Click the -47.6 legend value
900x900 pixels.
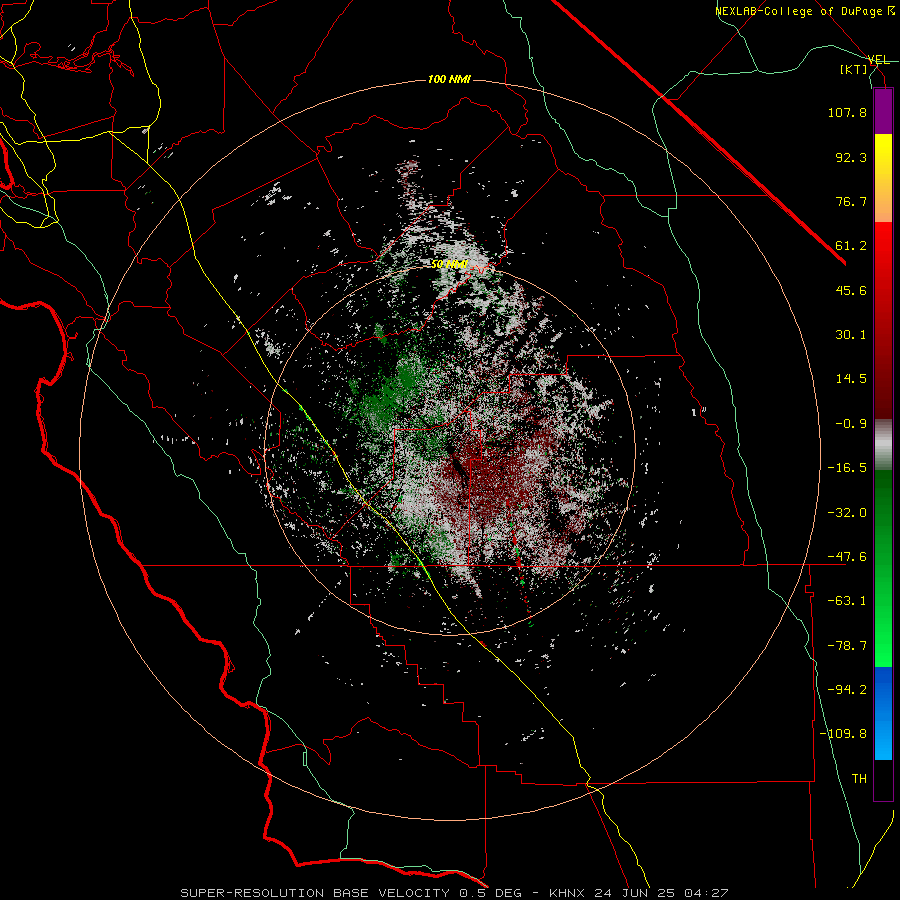[847, 557]
